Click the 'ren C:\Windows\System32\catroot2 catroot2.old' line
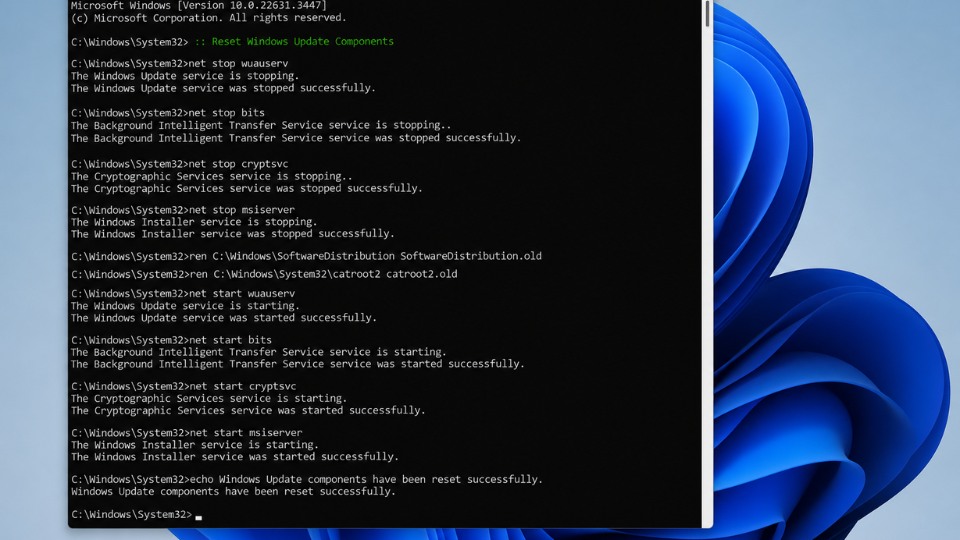Screen dimensions: 960x540 point(264,274)
